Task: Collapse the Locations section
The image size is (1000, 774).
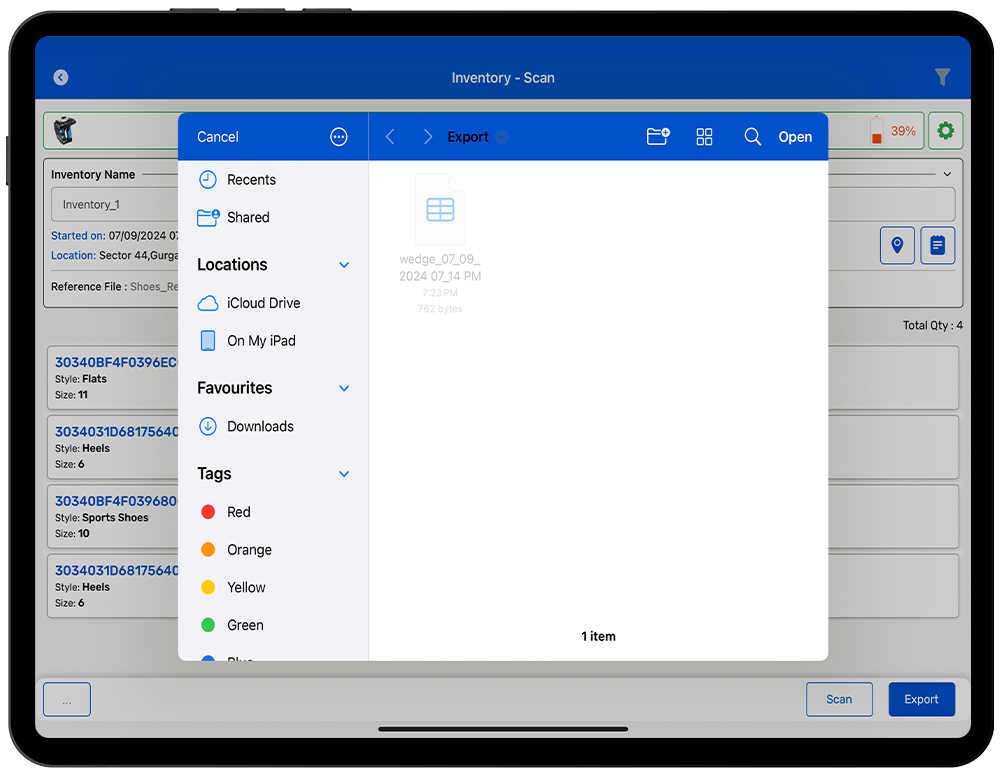Action: [344, 265]
